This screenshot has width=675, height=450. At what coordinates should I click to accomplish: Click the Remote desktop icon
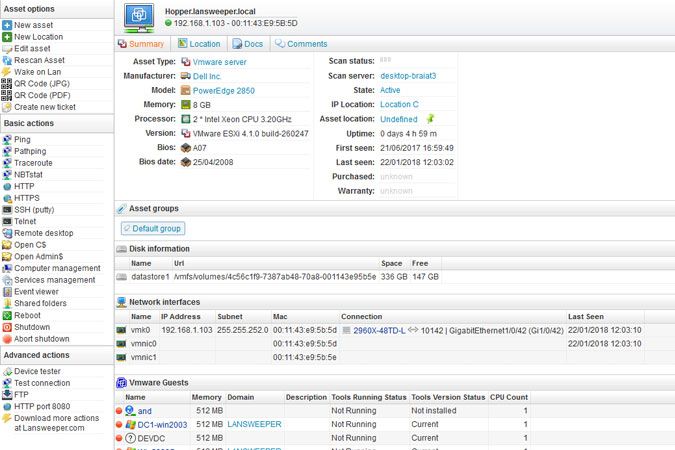[7, 233]
